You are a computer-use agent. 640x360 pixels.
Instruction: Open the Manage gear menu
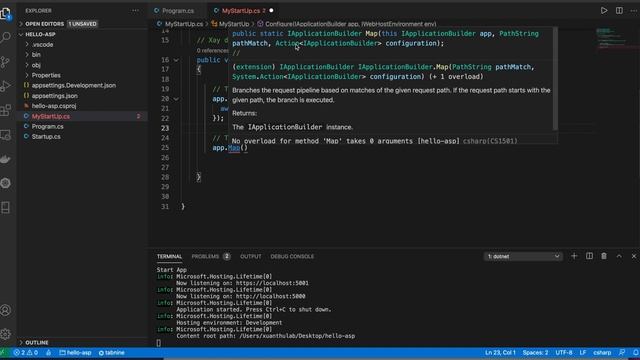tap(6, 334)
